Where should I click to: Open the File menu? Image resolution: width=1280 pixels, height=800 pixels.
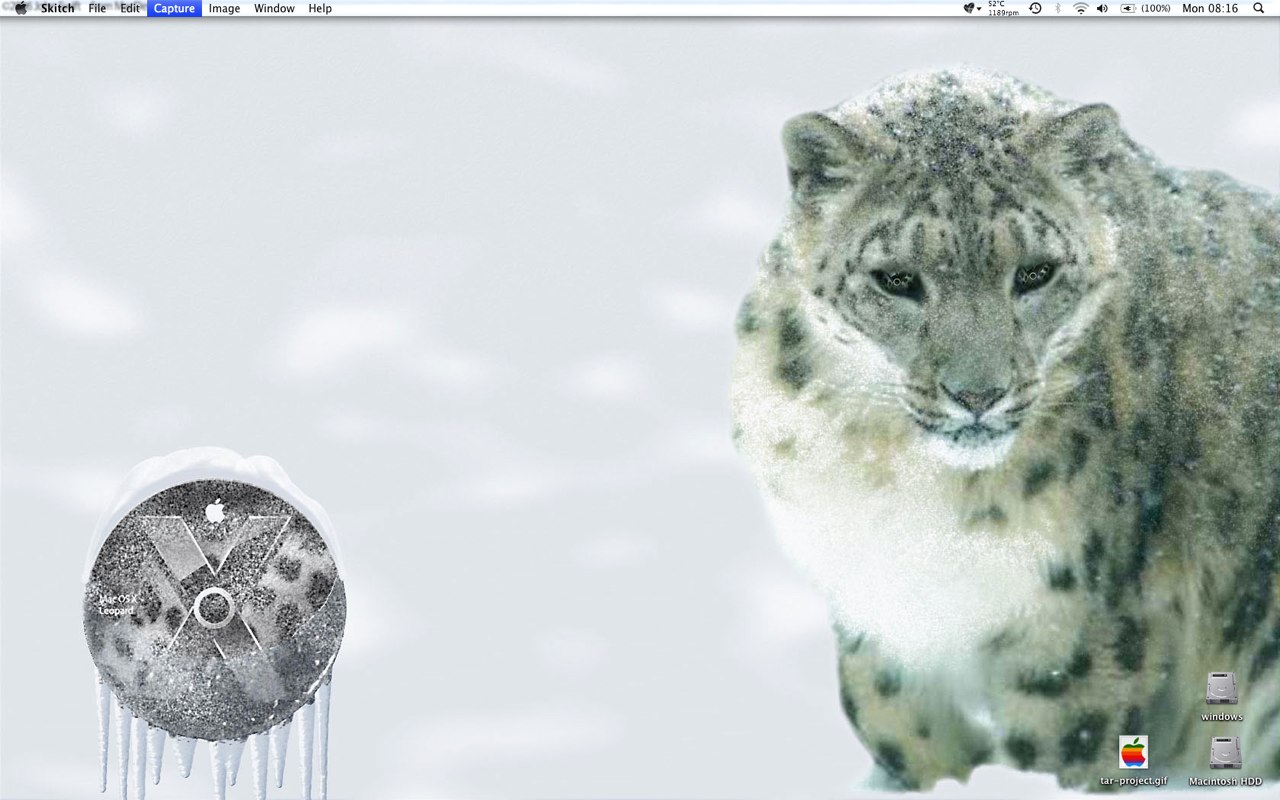coord(97,8)
